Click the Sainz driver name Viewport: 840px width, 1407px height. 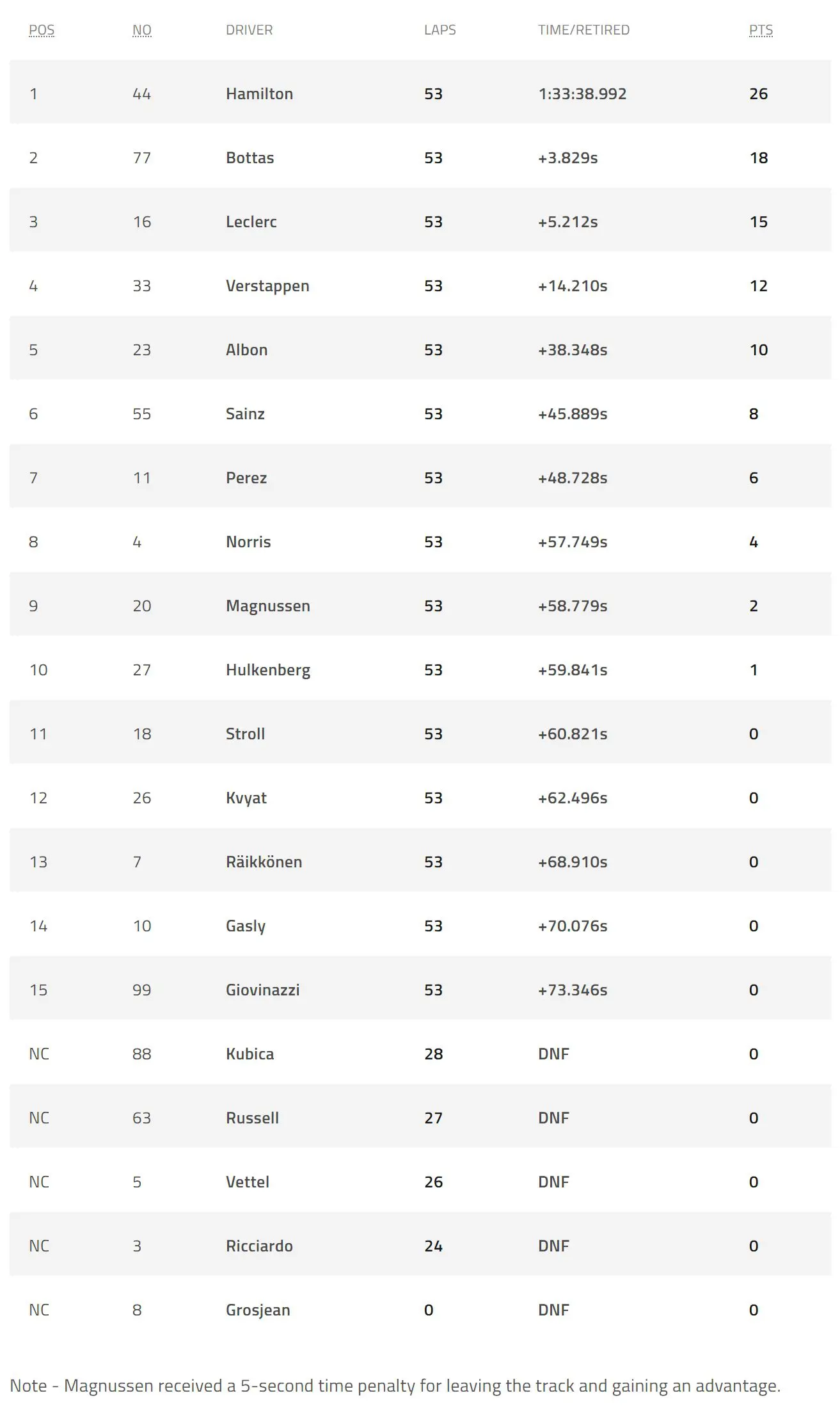pyautogui.click(x=245, y=414)
